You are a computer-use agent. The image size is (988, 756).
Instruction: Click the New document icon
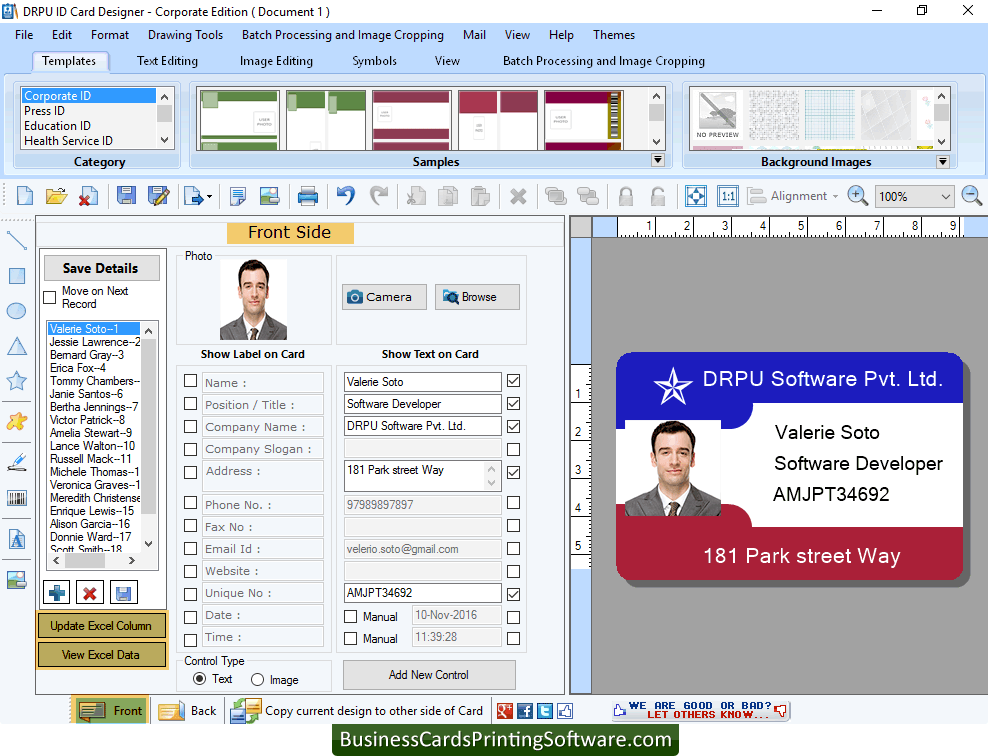click(25, 196)
